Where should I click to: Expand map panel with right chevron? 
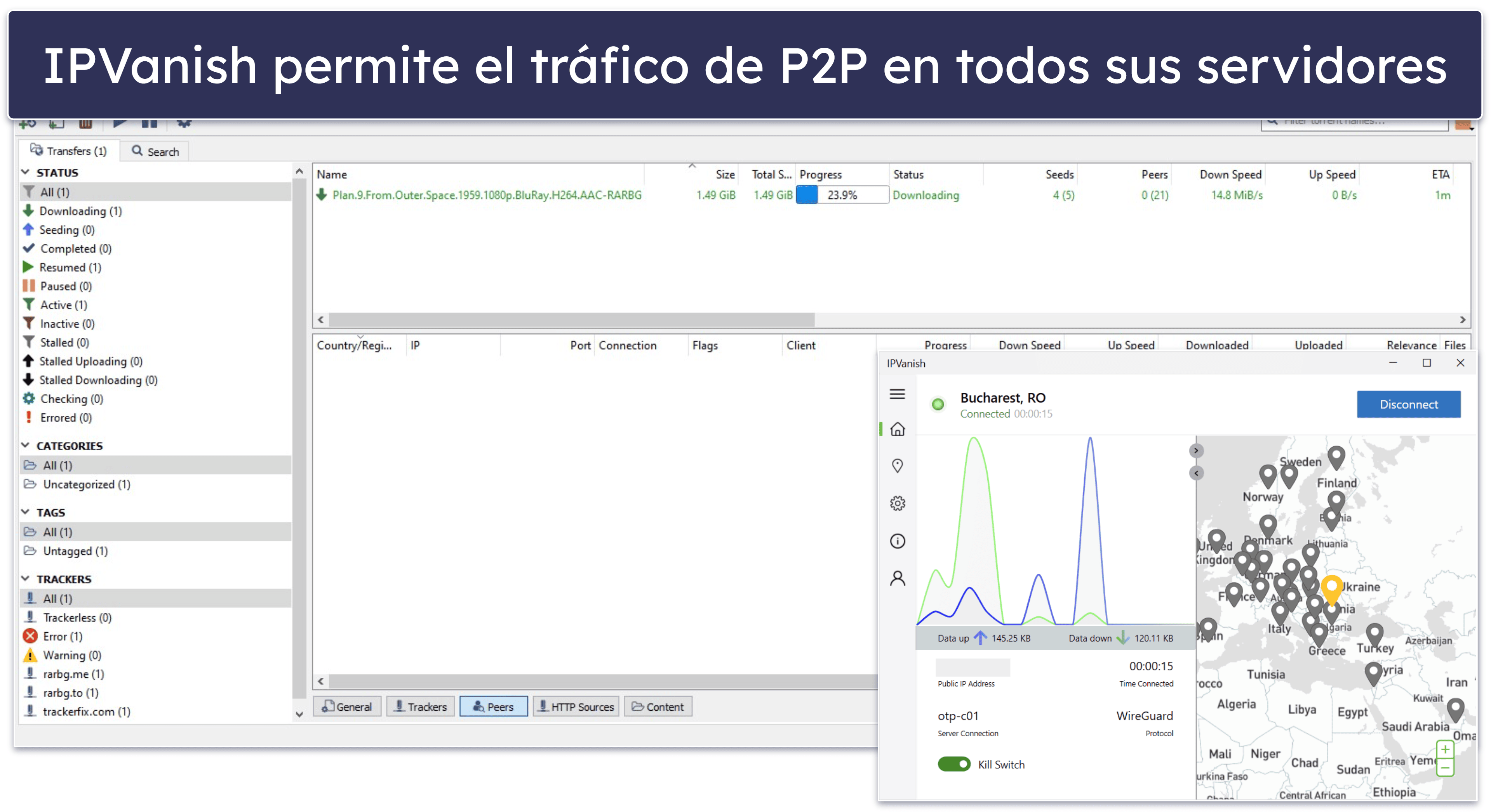[1196, 451]
